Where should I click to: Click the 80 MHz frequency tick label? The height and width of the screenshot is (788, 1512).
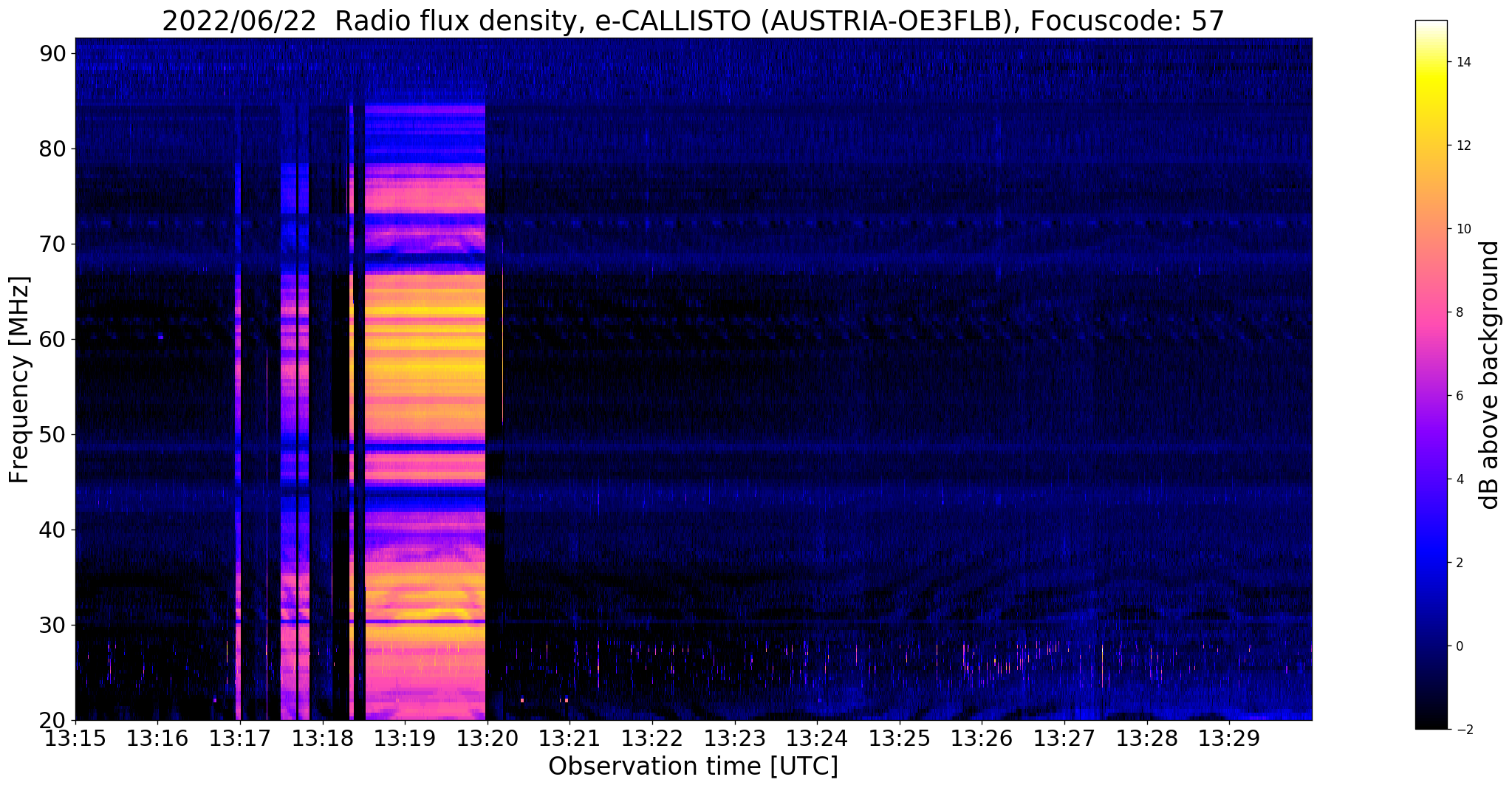(52, 148)
